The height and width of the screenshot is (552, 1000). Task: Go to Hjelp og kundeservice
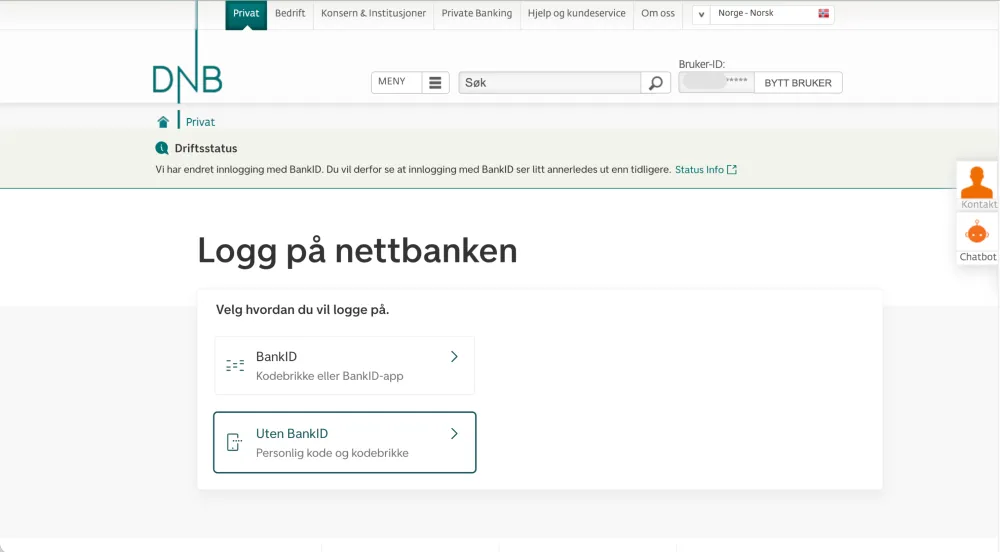(x=577, y=14)
